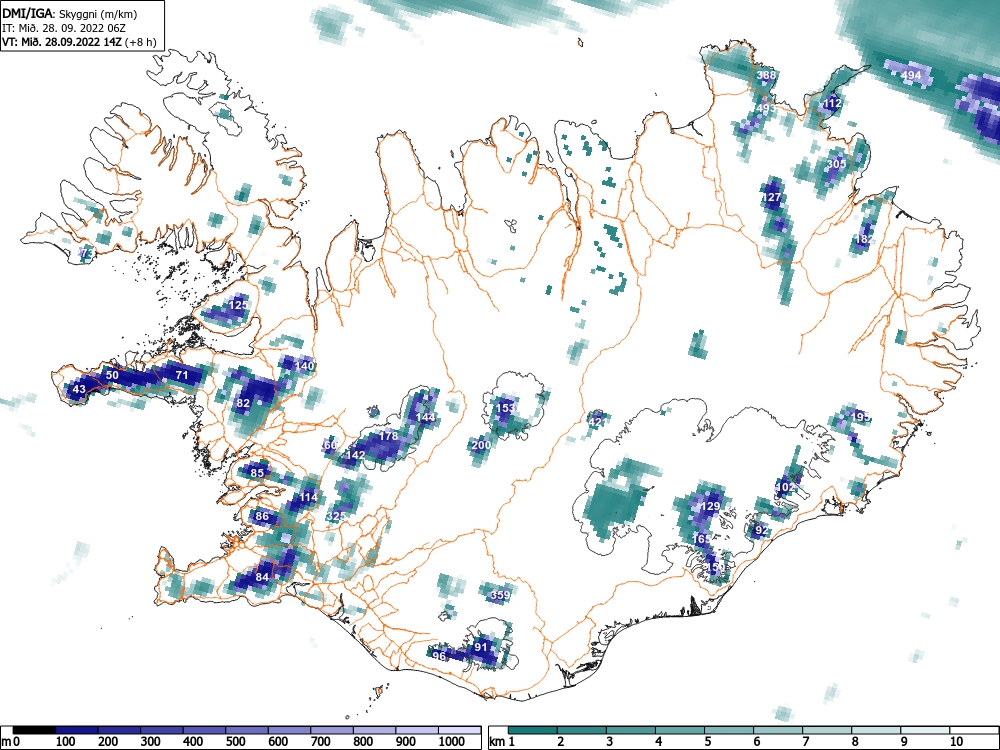Image resolution: width=1000 pixels, height=750 pixels.
Task: Click the 1000 tick label on metre legend
Action: pyautogui.click(x=451, y=742)
